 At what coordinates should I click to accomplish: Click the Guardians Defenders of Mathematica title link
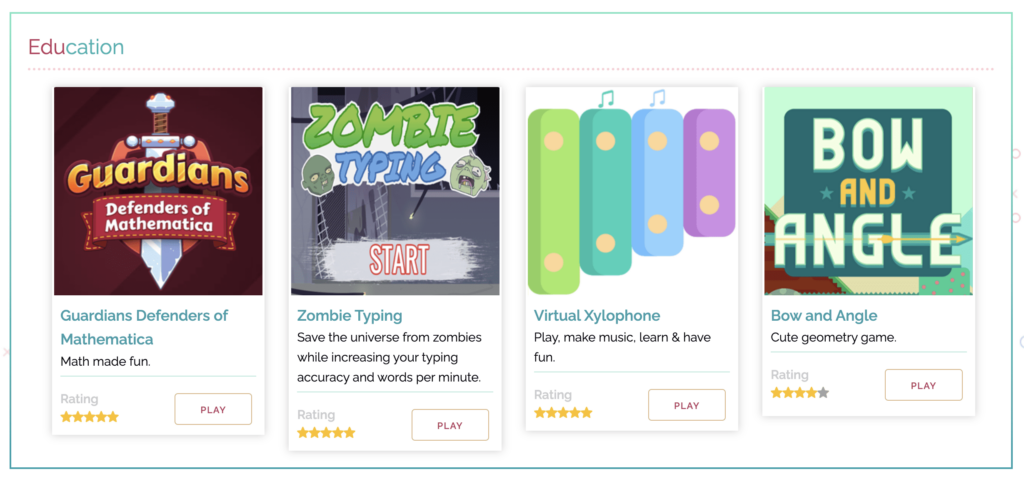tap(144, 327)
